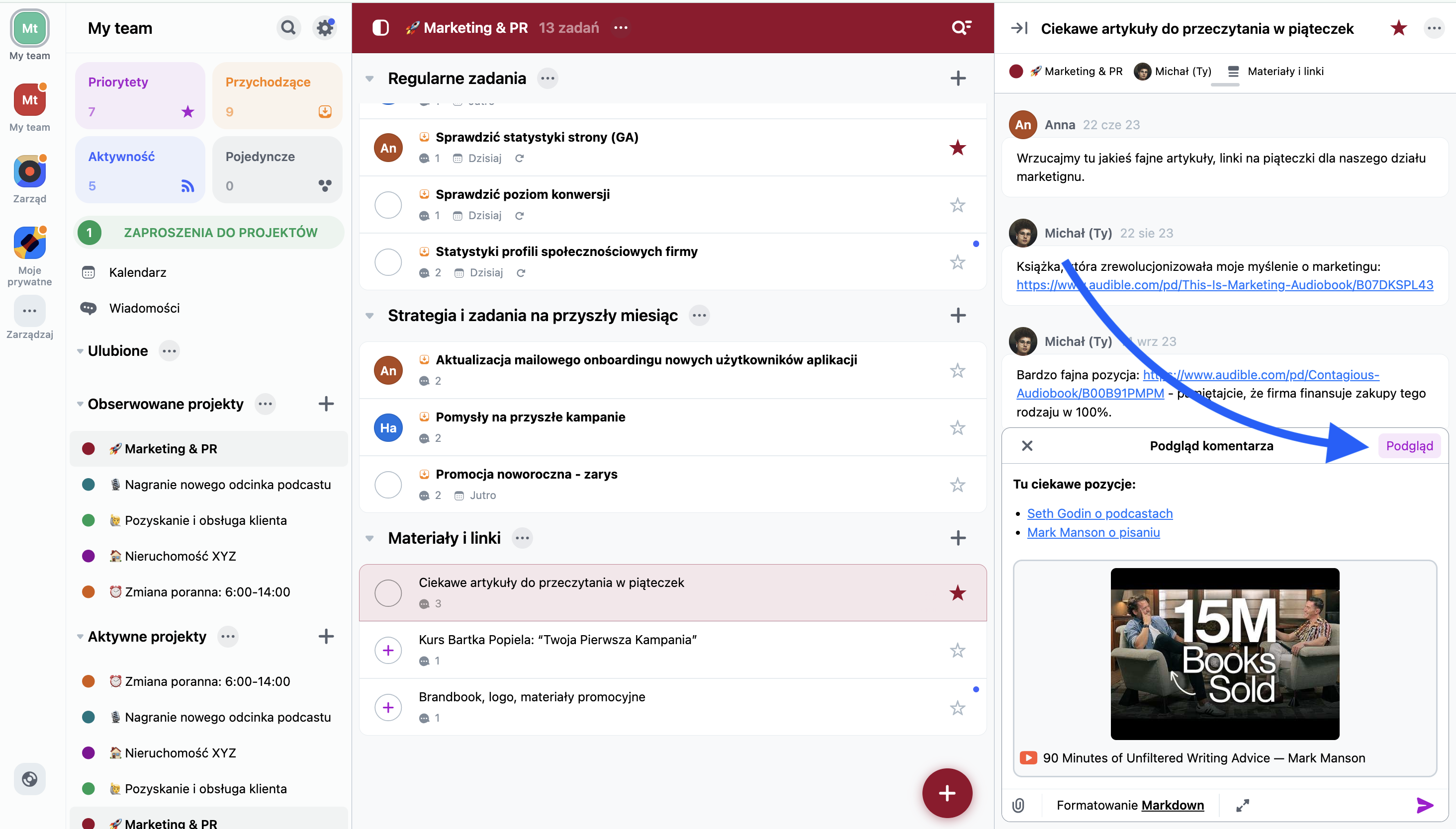
Task: Open the Kalendarz menu item
Action: (137, 272)
